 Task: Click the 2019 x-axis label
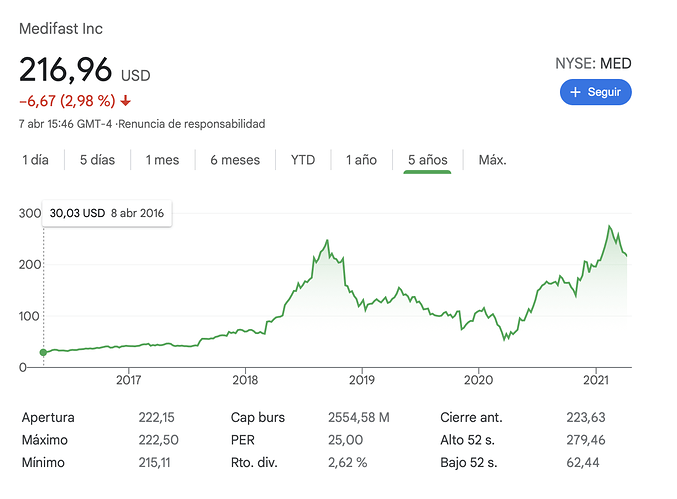coord(362,380)
